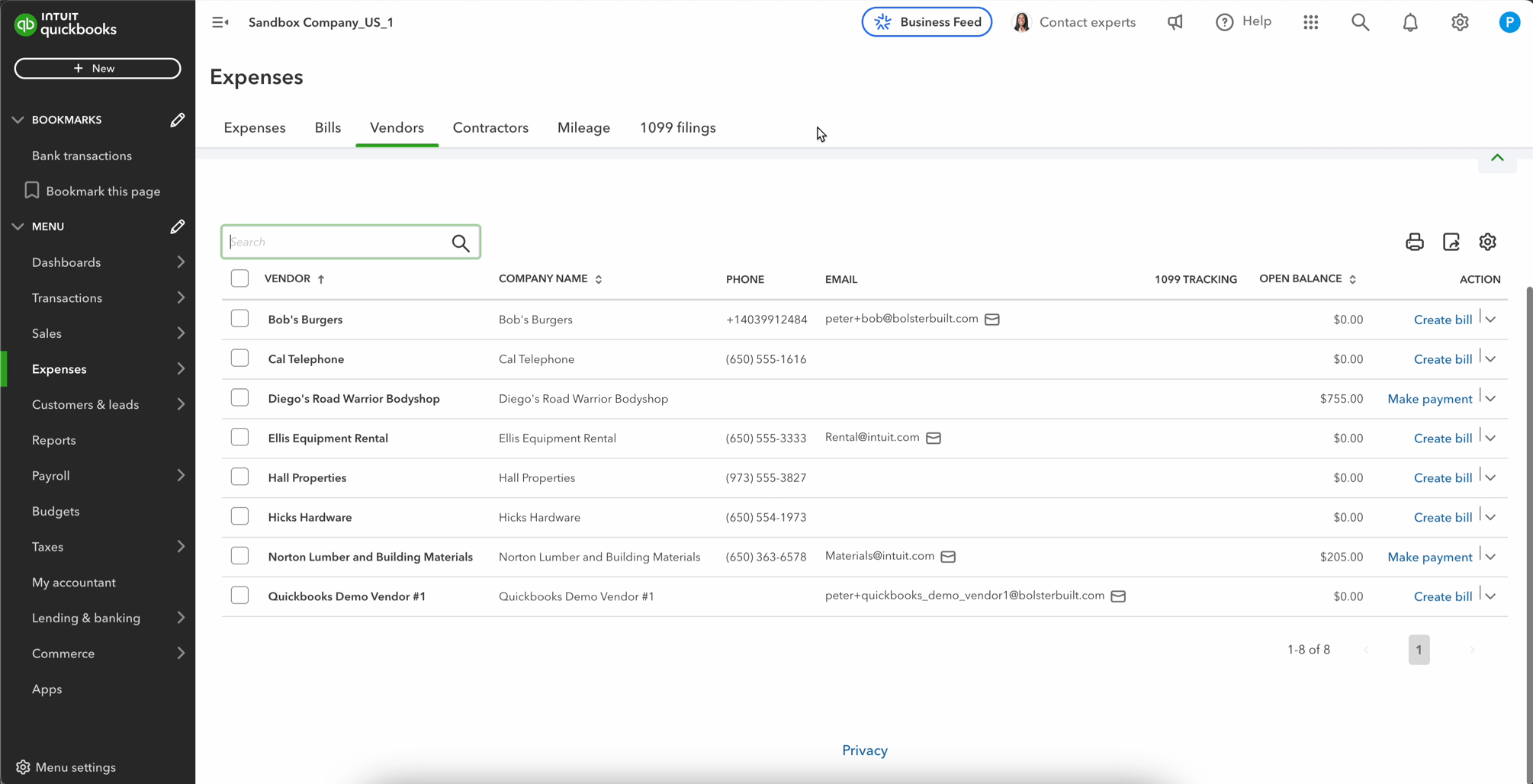Select all vendors header checkbox
This screenshot has width=1533, height=784.
[239, 278]
